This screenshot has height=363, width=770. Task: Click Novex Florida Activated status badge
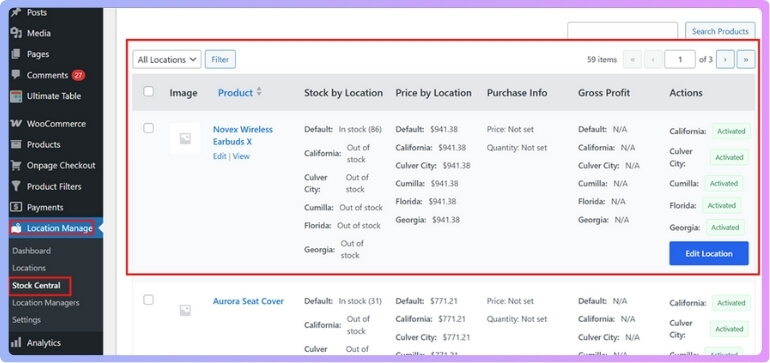tap(721, 205)
